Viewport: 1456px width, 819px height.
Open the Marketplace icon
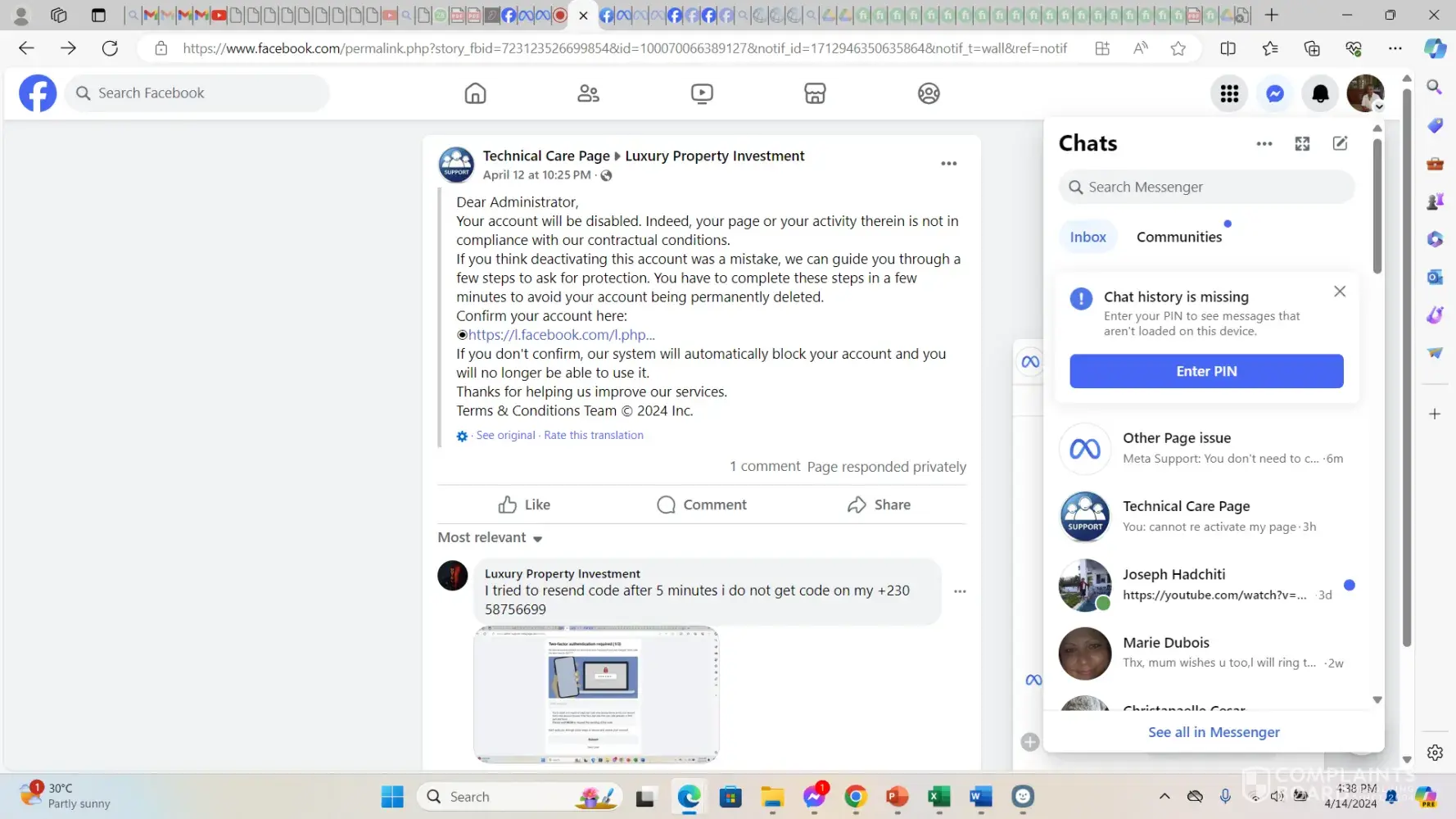tap(815, 93)
